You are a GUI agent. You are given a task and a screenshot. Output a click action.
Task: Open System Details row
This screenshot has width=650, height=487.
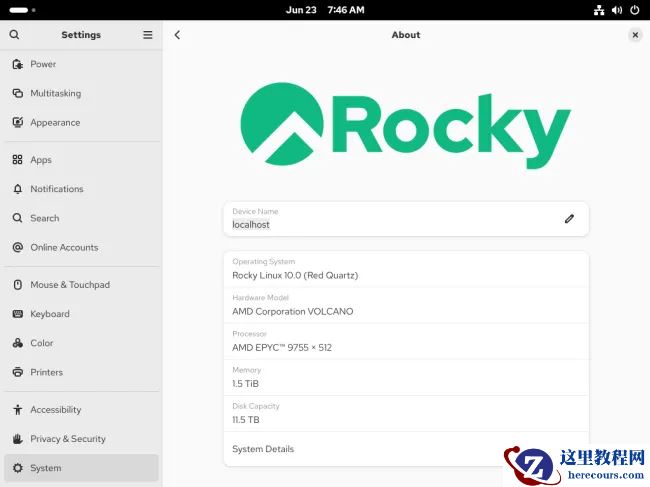pos(406,449)
